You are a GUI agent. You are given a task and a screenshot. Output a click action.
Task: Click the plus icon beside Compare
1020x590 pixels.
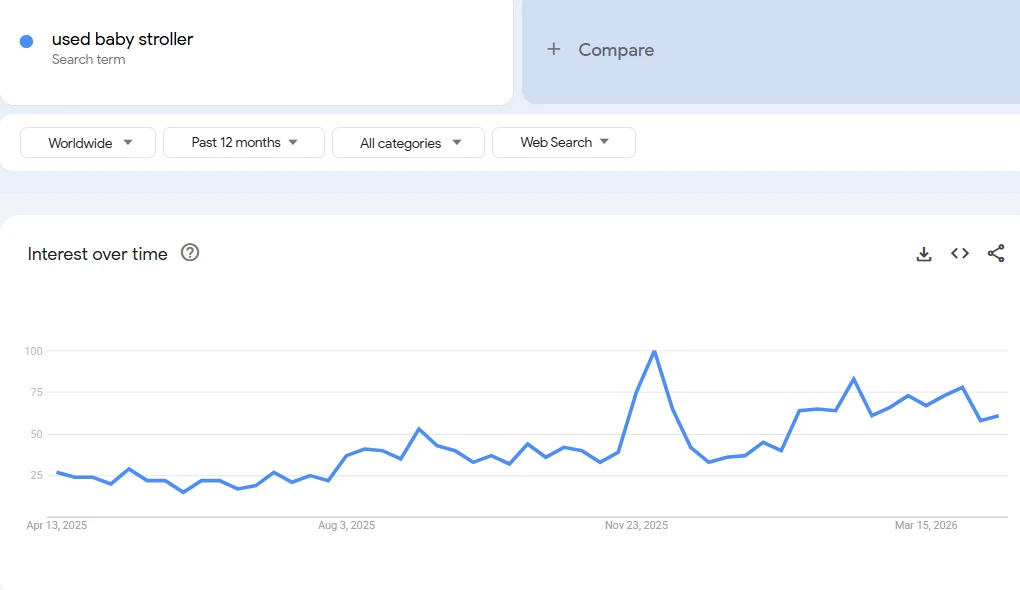pyautogui.click(x=554, y=49)
